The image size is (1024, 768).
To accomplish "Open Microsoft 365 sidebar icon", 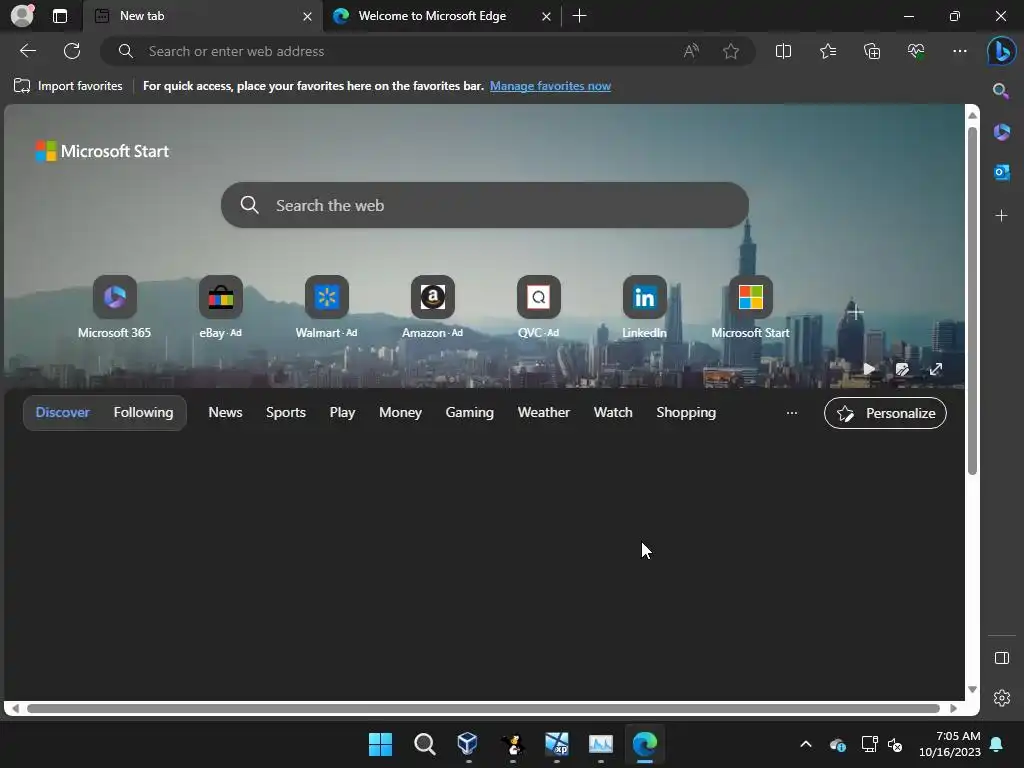I will point(1002,133).
